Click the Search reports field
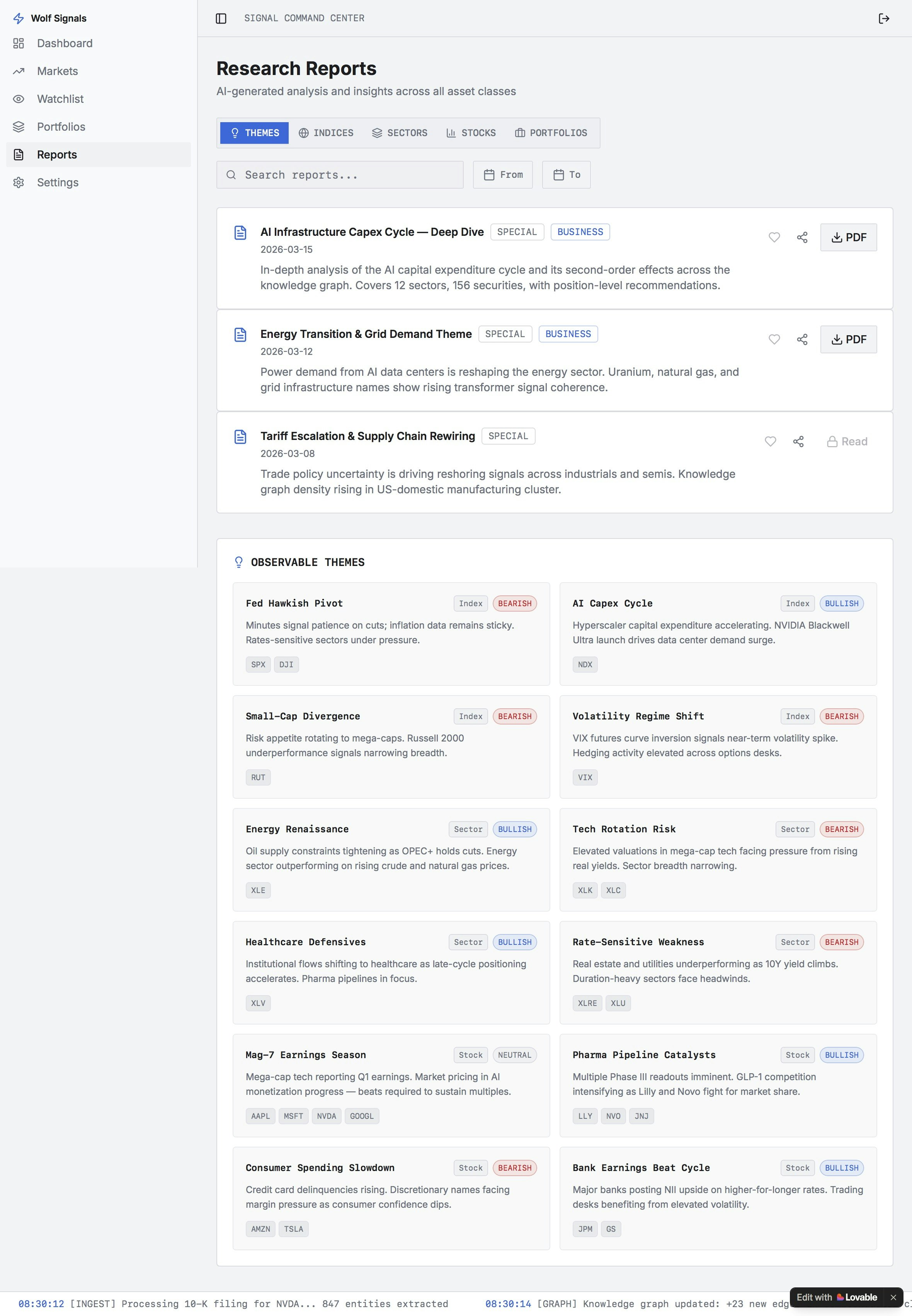 (339, 175)
